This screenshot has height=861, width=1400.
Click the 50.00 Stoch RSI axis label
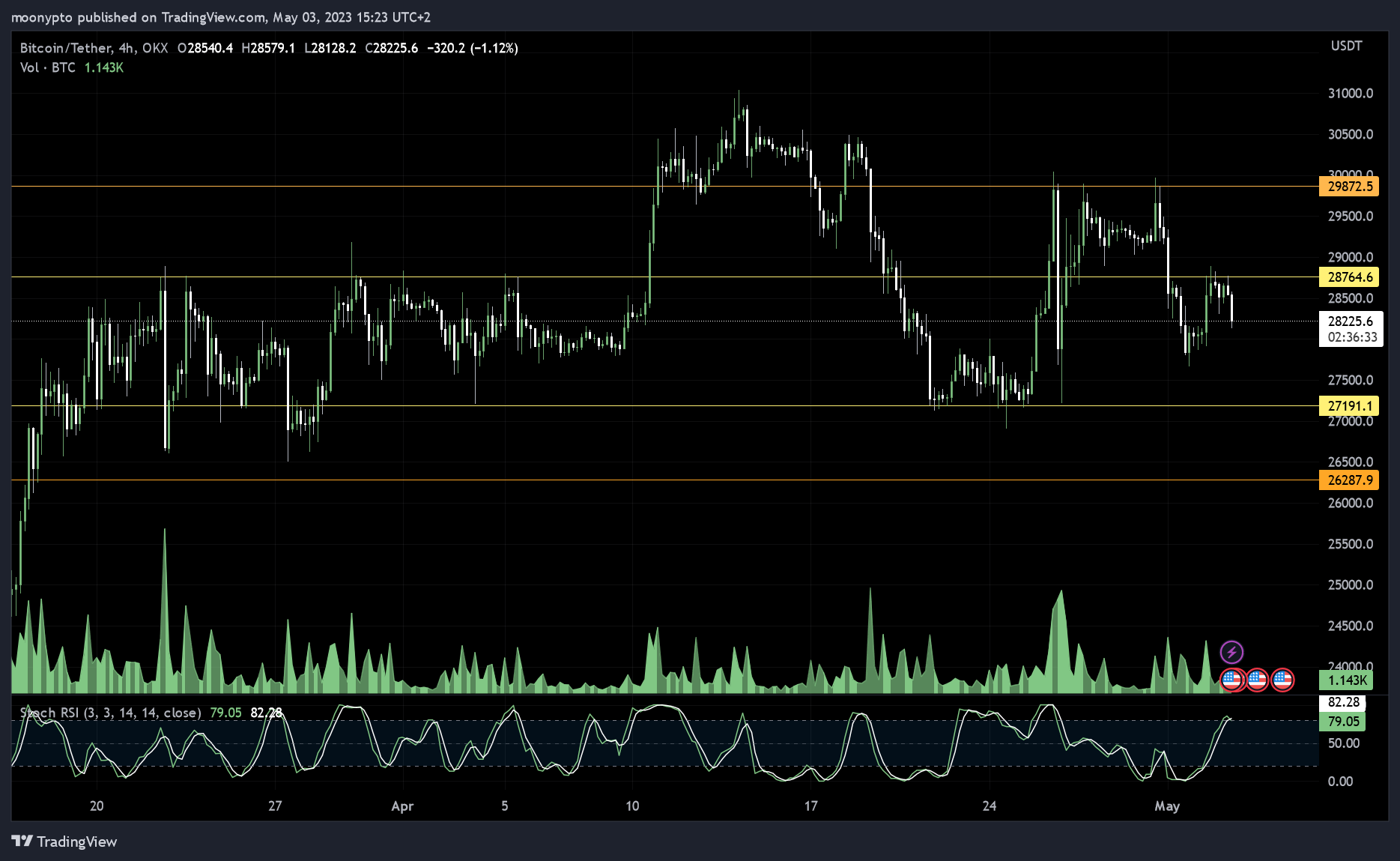point(1344,743)
